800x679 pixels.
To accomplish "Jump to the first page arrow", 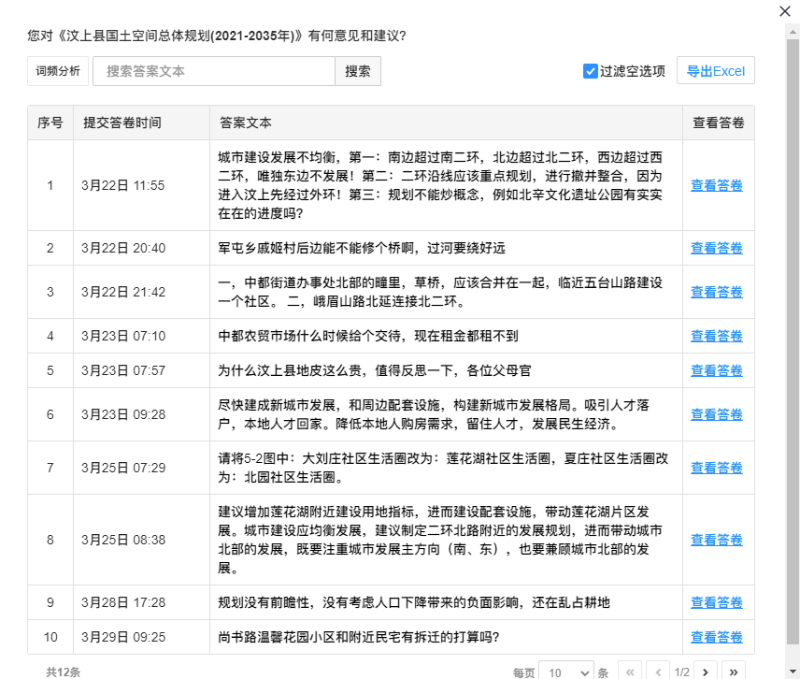I will pos(630,672).
